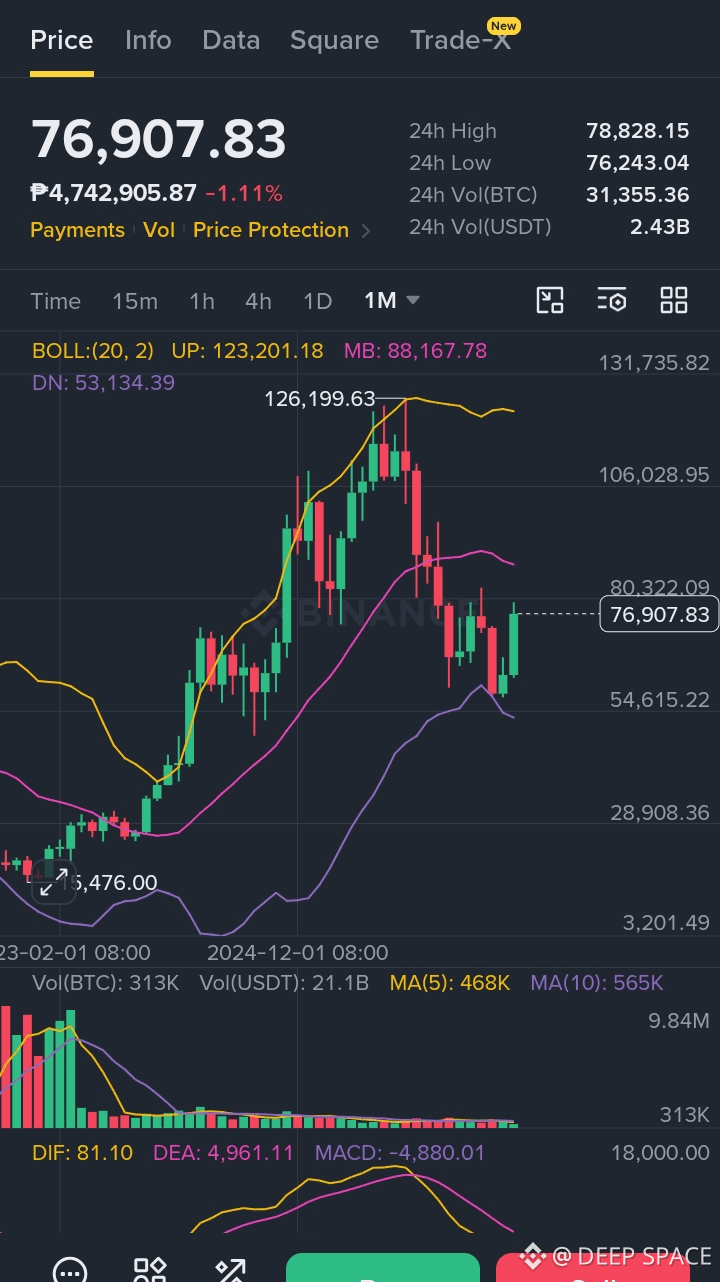Click the DN: 53,134.39 band value
The image size is (720, 1282).
coord(103,382)
